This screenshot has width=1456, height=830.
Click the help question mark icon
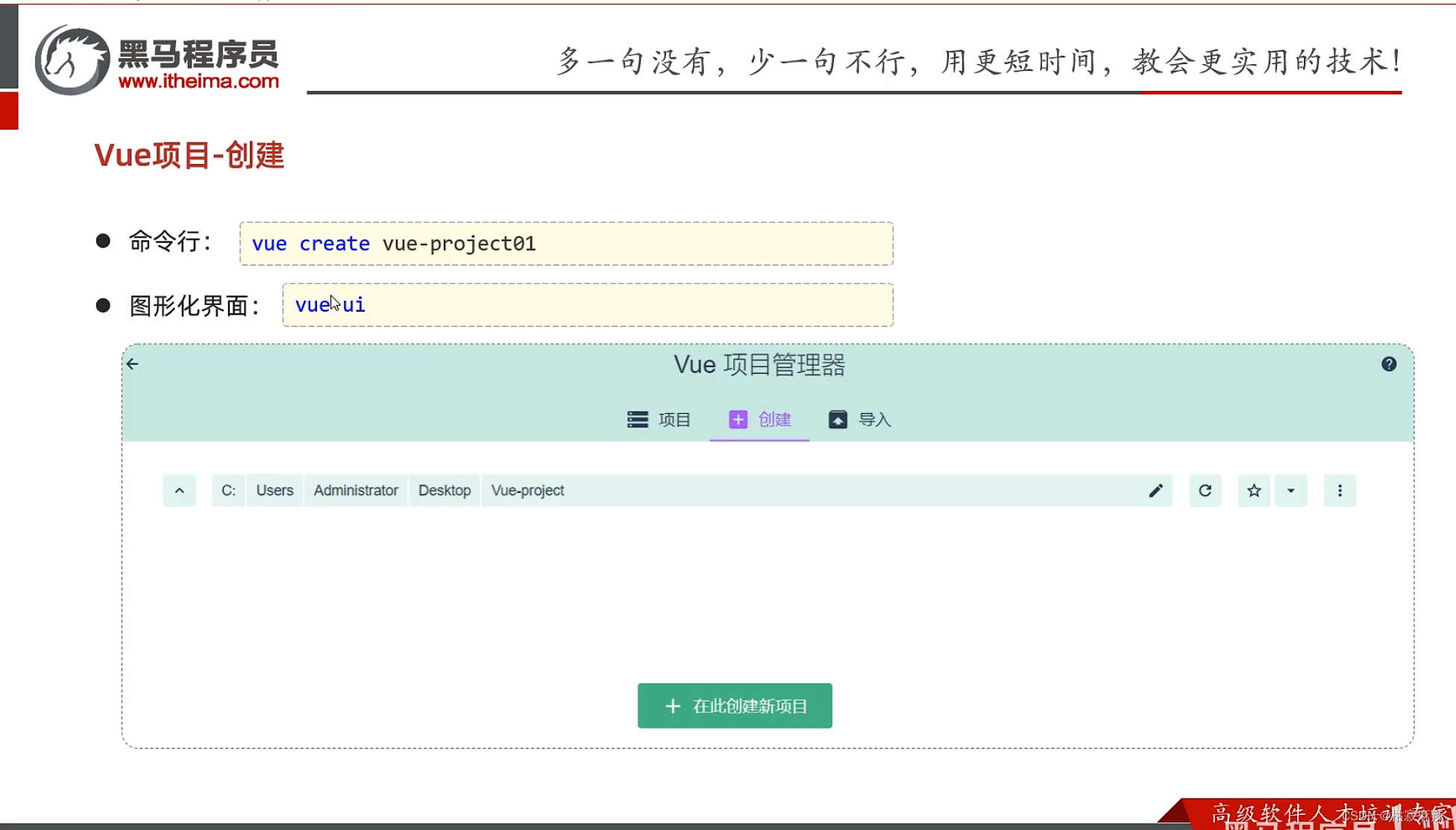point(1389,364)
